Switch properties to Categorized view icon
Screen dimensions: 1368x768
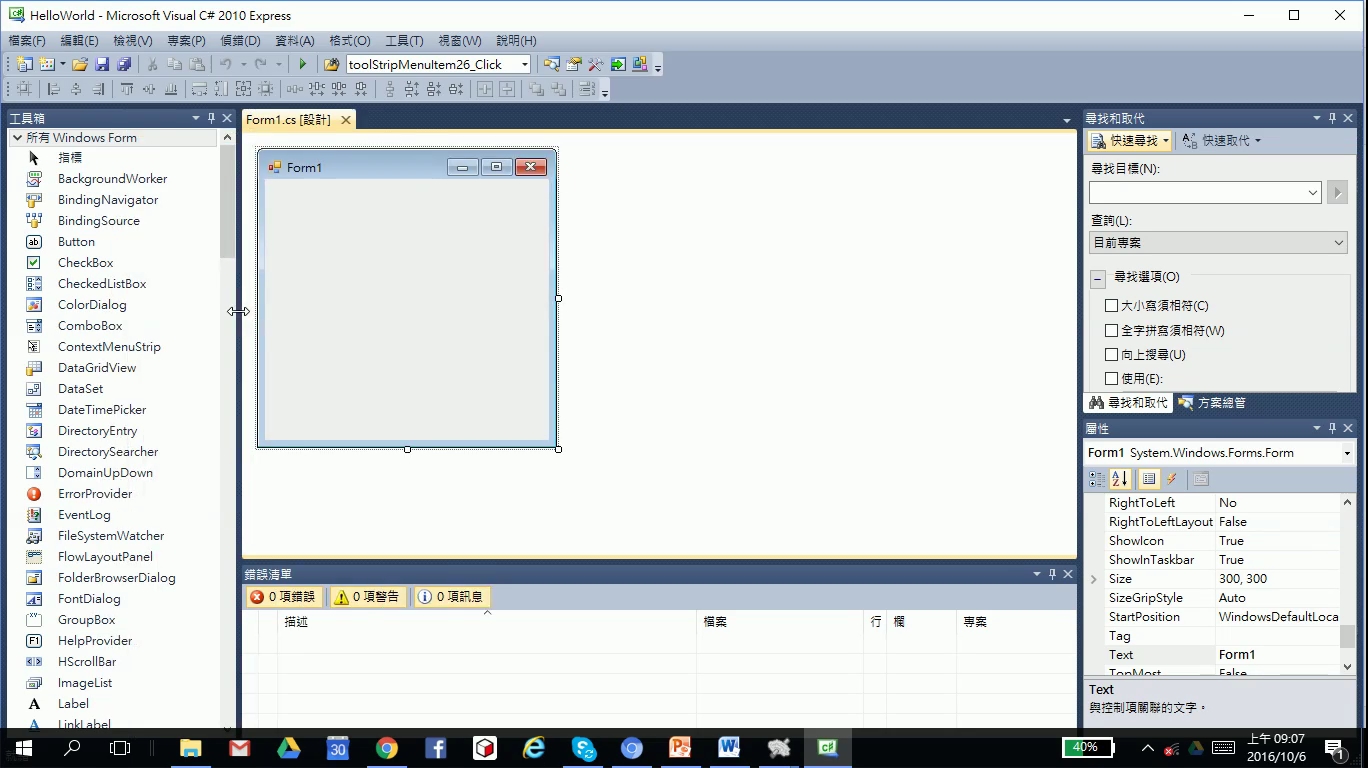tap(1098, 479)
